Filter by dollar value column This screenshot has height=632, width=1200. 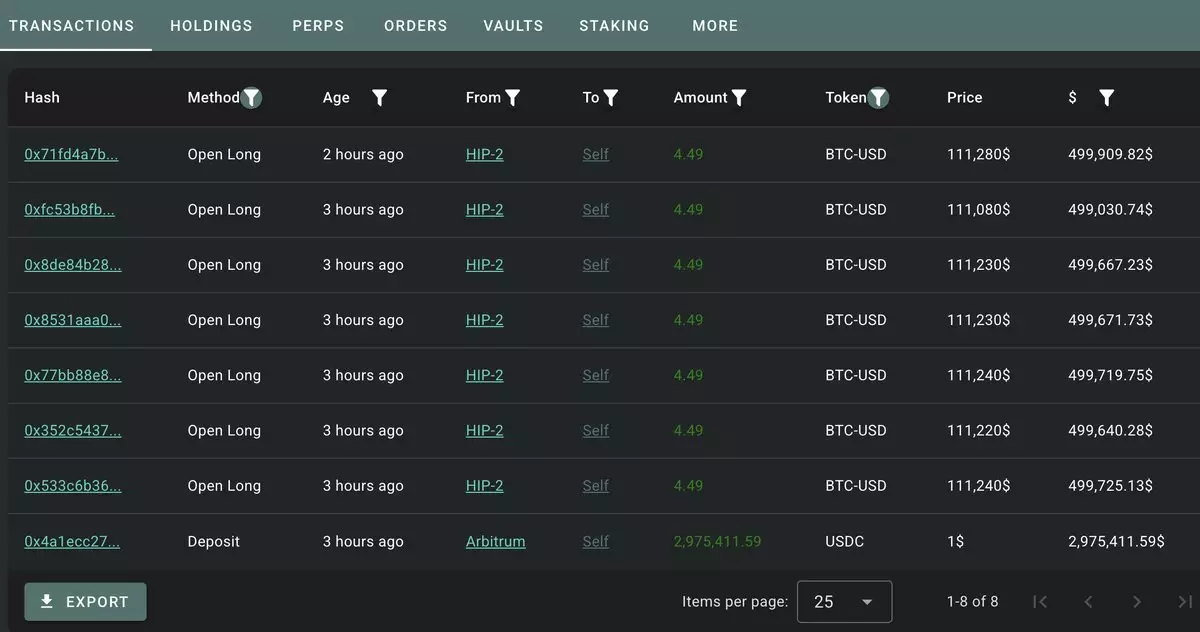[1106, 97]
